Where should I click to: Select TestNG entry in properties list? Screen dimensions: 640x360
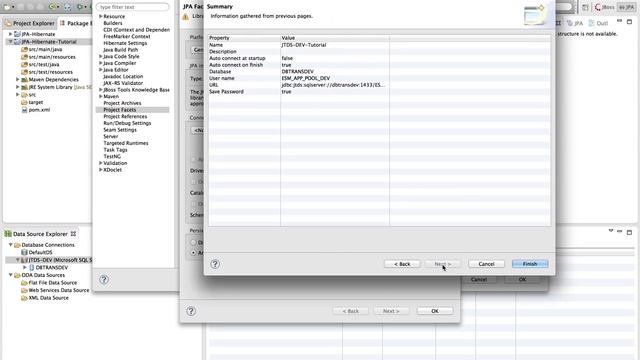point(112,156)
